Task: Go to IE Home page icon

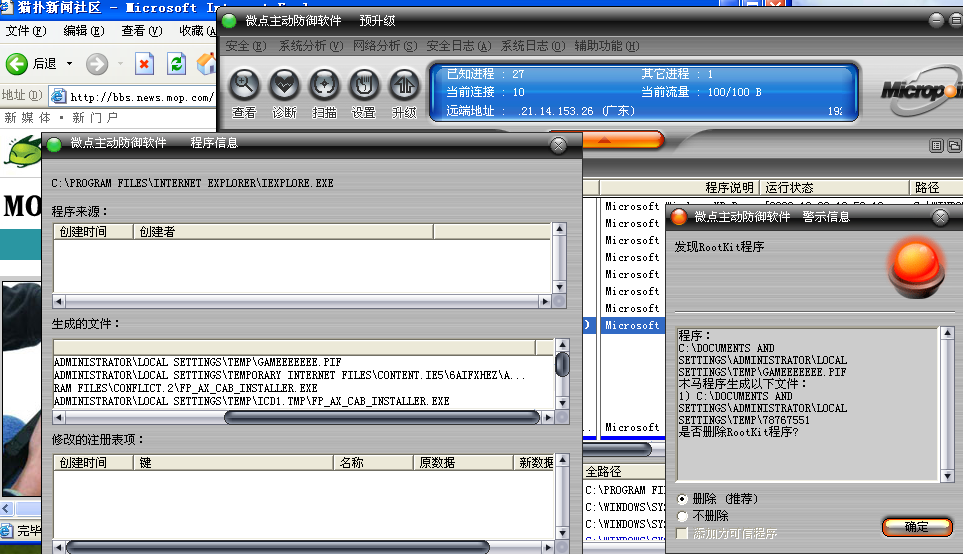Action: tap(207, 63)
